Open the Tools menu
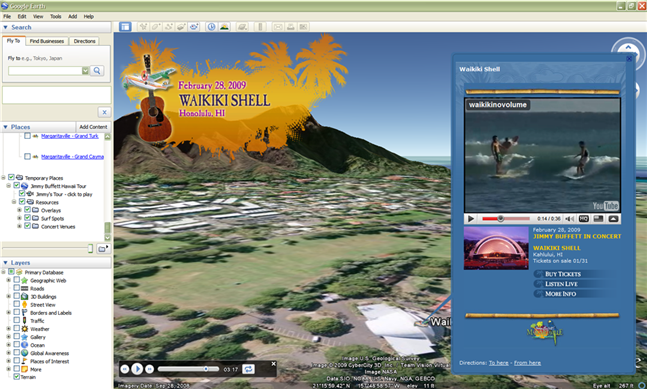This screenshot has height=389, width=647. (x=55, y=17)
